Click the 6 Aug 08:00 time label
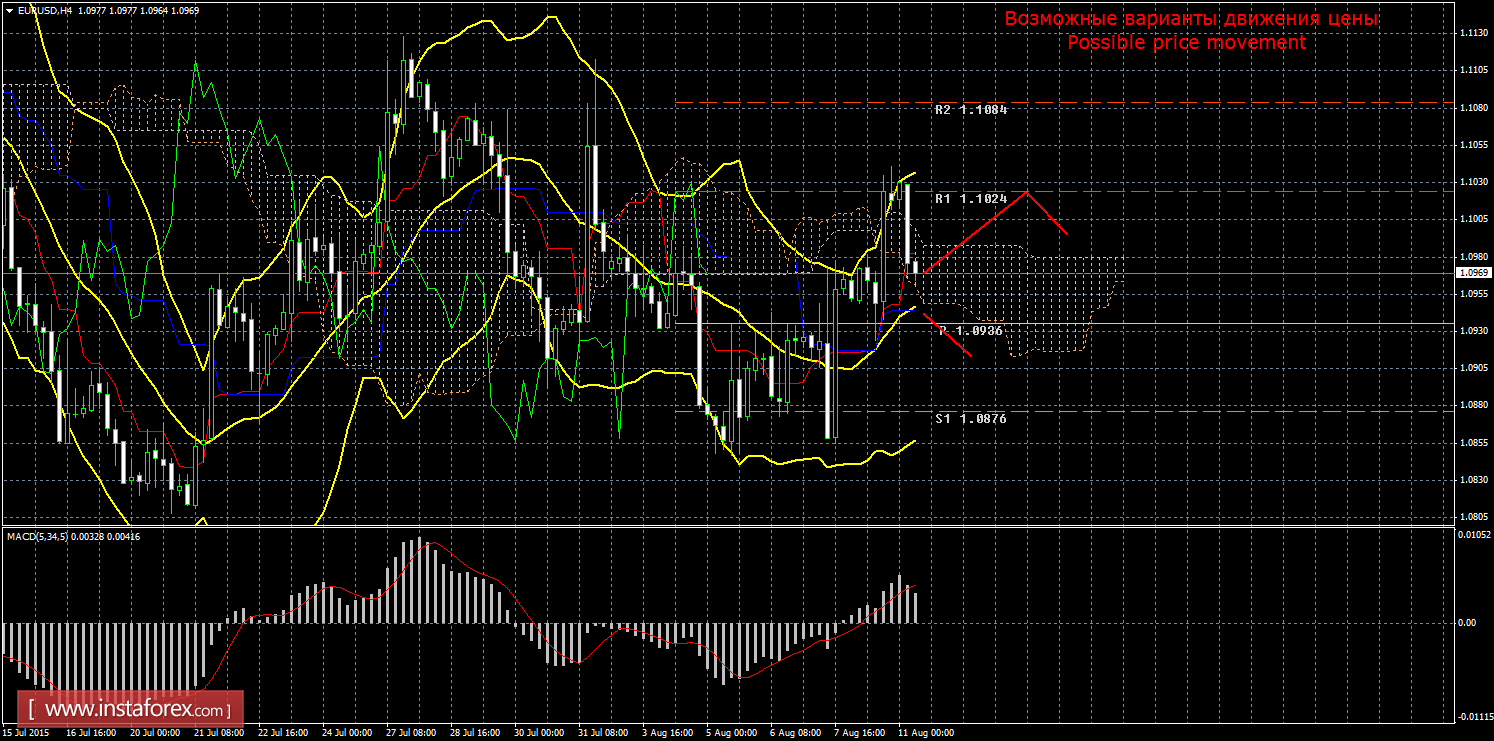This screenshot has width=1494, height=741. coord(795,733)
